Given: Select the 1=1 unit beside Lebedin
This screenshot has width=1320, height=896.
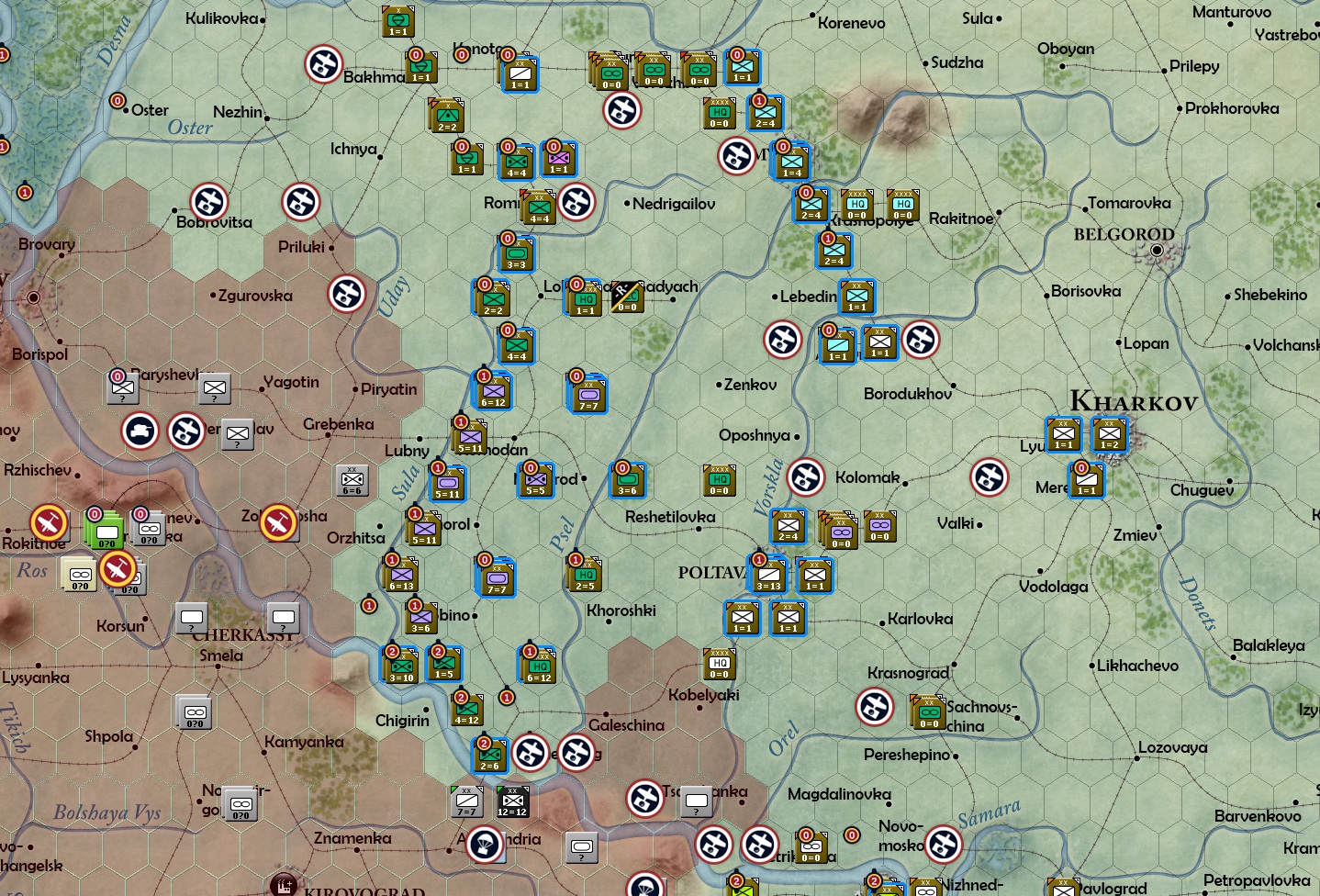Looking at the screenshot, I should pos(857,297).
